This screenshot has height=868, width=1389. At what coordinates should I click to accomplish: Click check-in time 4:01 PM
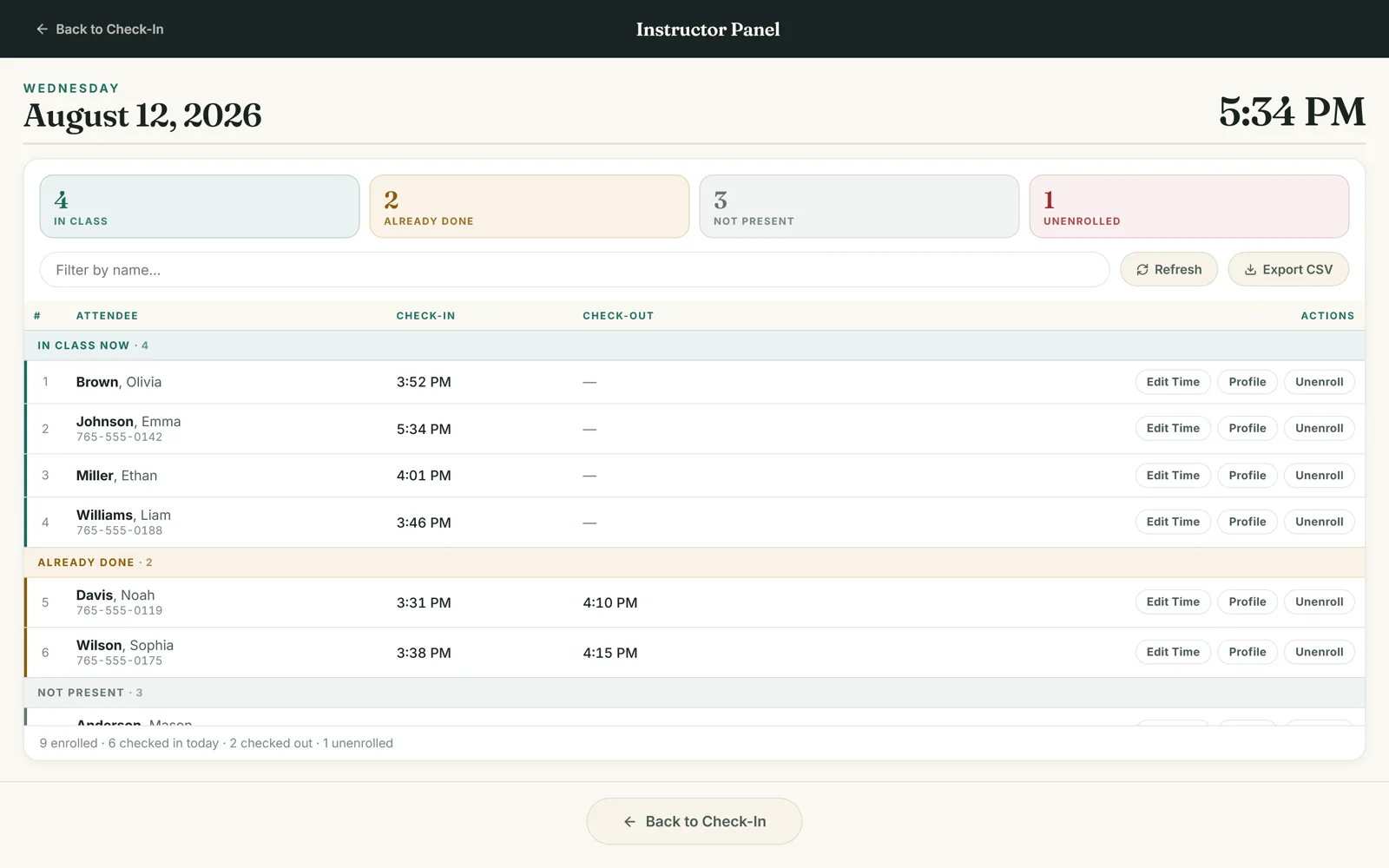(424, 476)
